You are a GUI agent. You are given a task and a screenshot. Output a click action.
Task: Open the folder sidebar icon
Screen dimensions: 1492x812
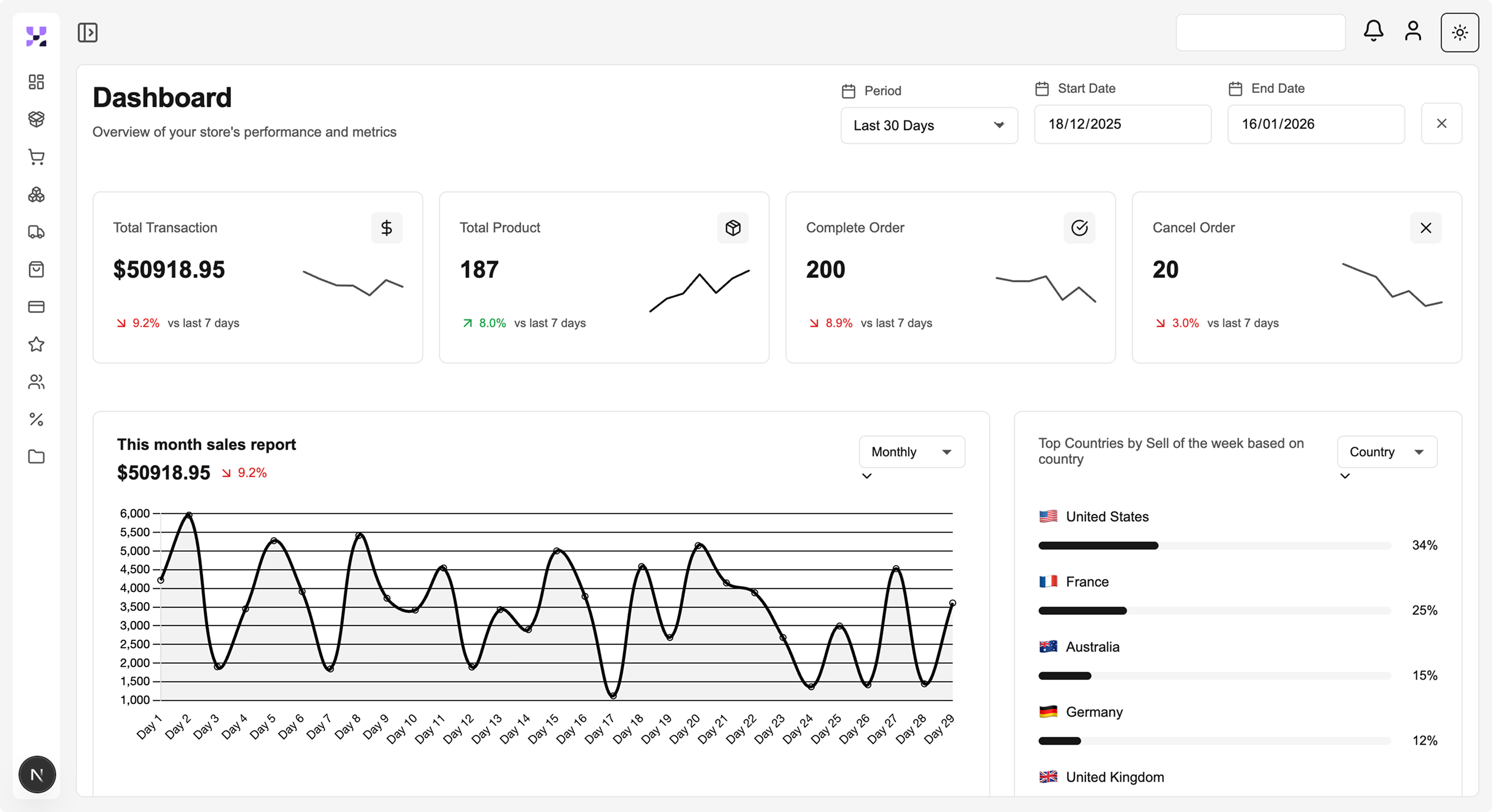(37, 456)
